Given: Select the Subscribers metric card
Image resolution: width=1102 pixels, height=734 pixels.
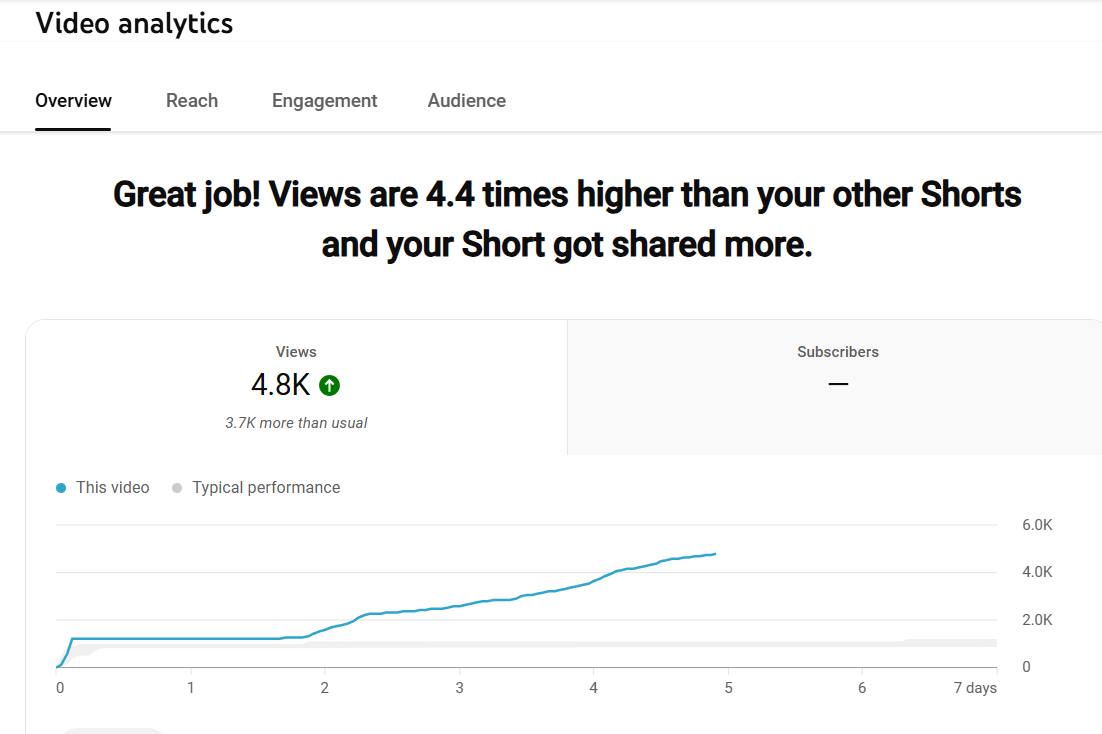Looking at the screenshot, I should click(x=837, y=387).
